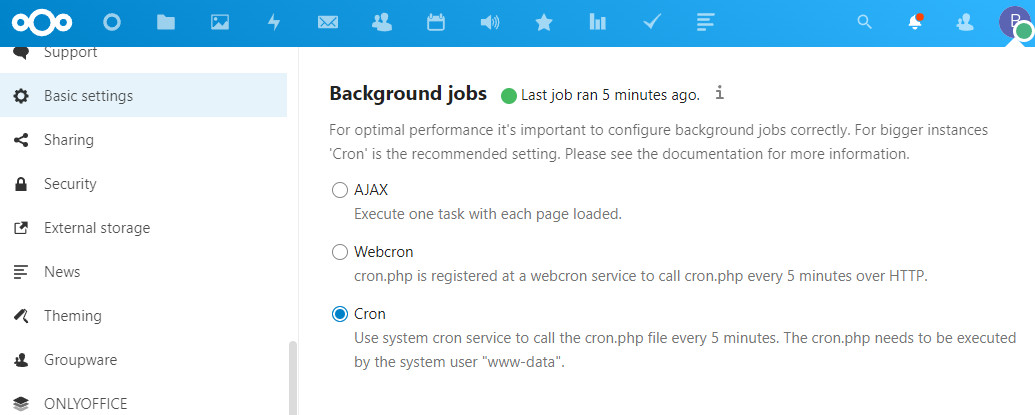The width and height of the screenshot is (1035, 415).
Task: Open Sharing settings in sidebar
Action: click(69, 140)
